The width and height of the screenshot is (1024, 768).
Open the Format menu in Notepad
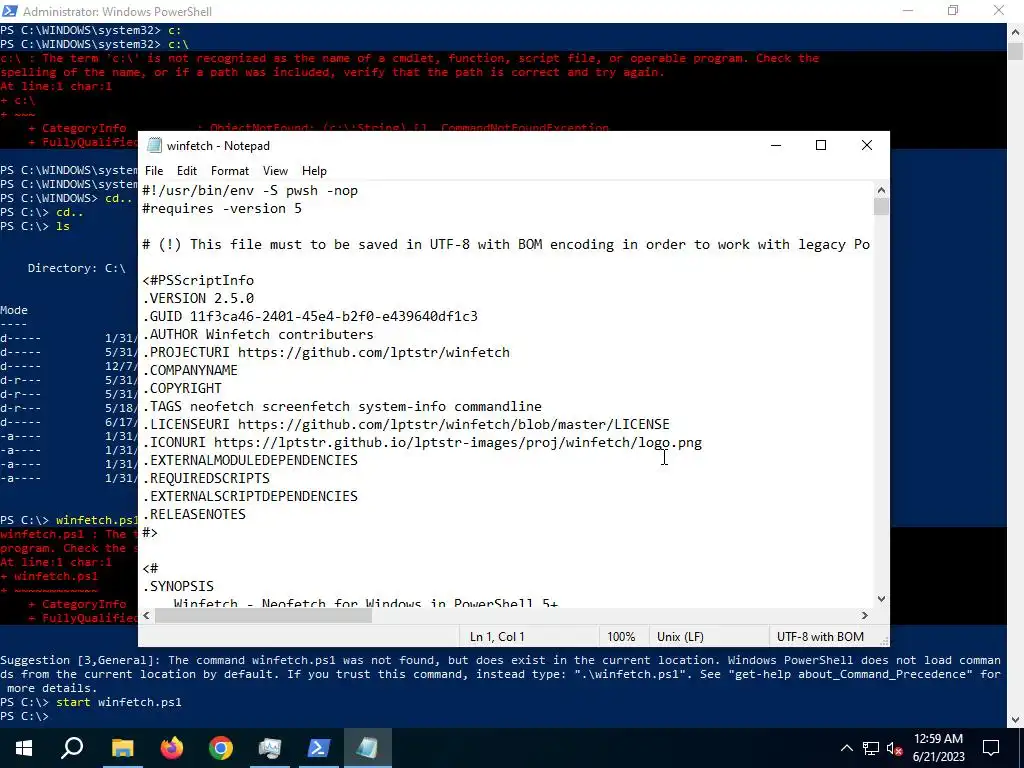230,170
